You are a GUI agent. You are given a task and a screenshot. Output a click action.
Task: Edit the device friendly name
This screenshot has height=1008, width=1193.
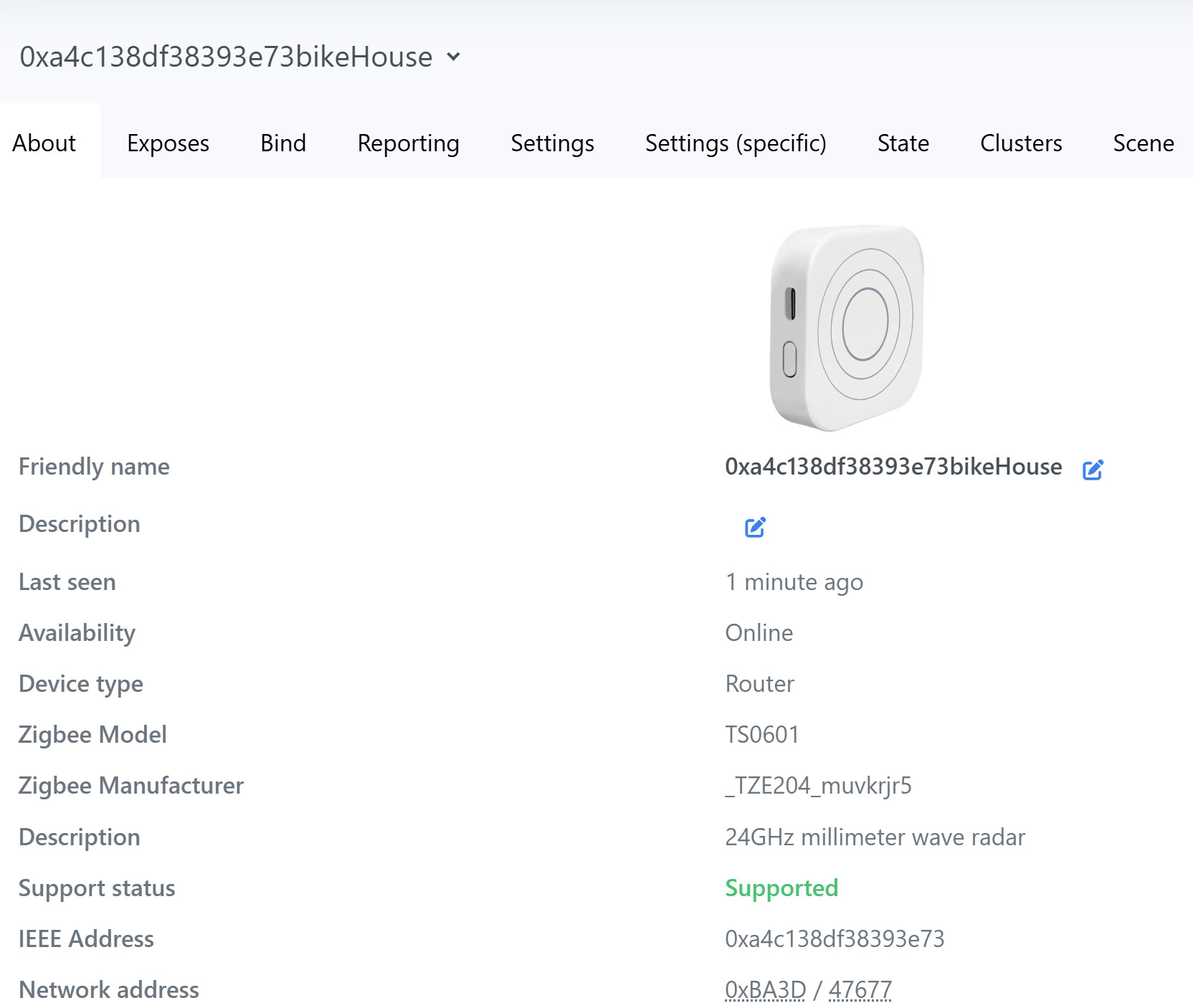click(x=1093, y=470)
